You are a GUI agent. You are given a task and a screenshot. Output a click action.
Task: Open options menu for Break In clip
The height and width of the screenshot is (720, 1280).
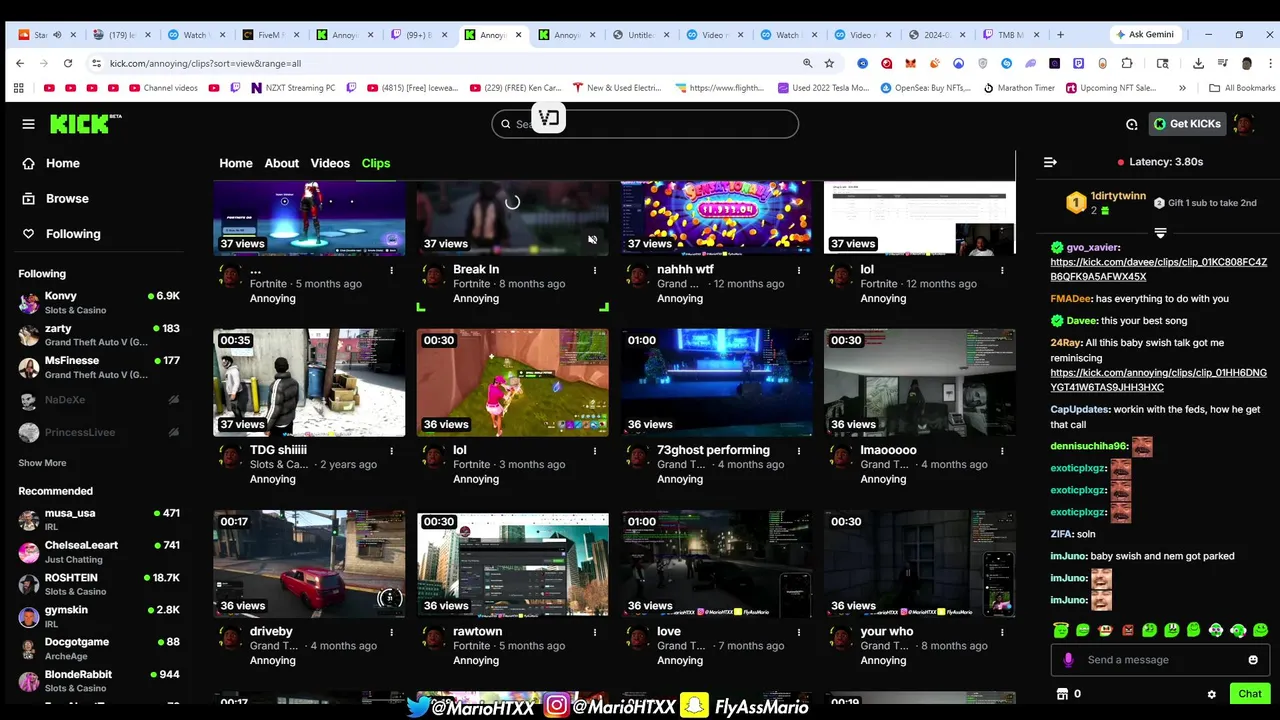(595, 270)
